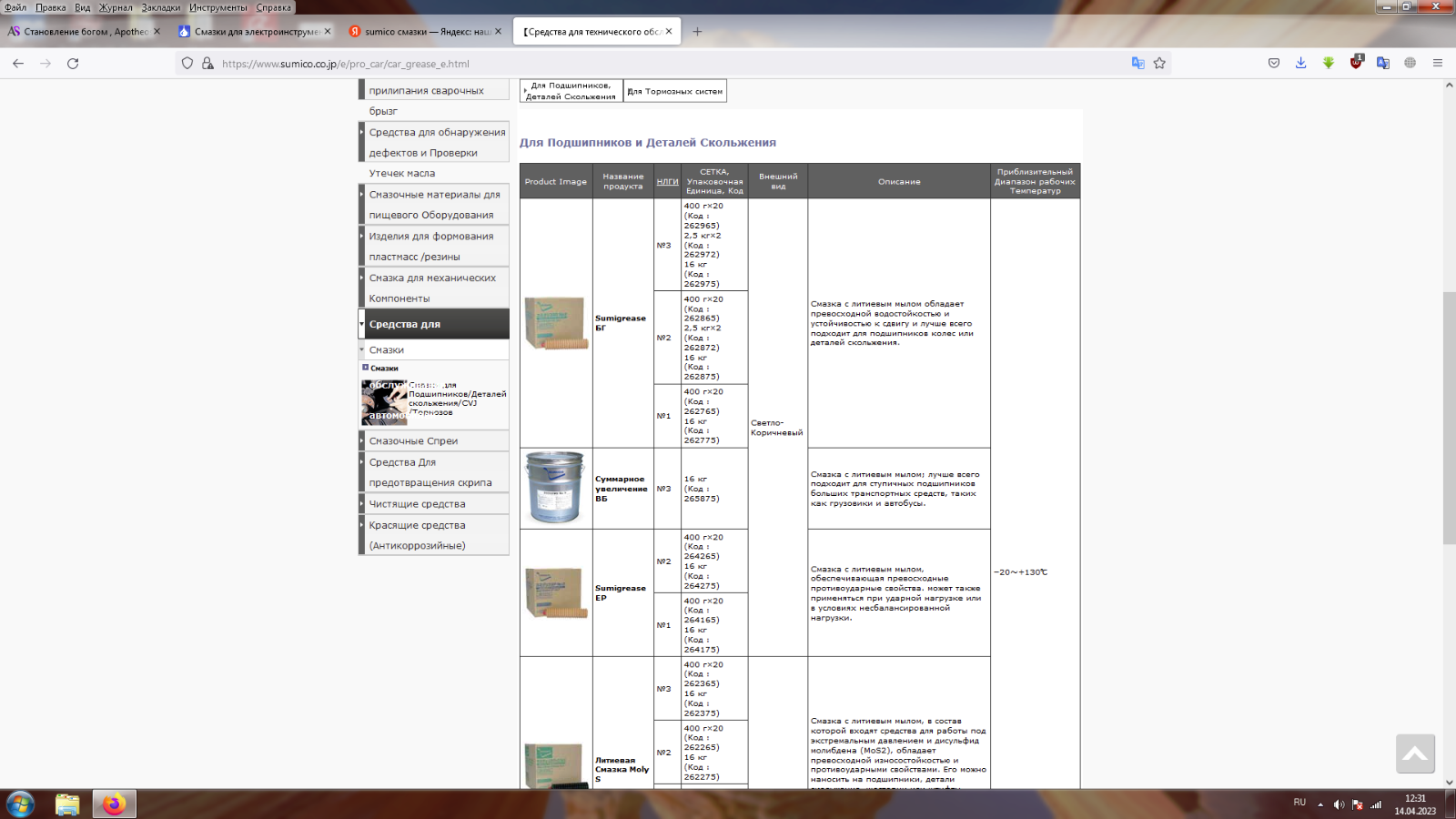1456x819 pixels.
Task: Switch keyboard language RU indicator
Action: point(1299,803)
